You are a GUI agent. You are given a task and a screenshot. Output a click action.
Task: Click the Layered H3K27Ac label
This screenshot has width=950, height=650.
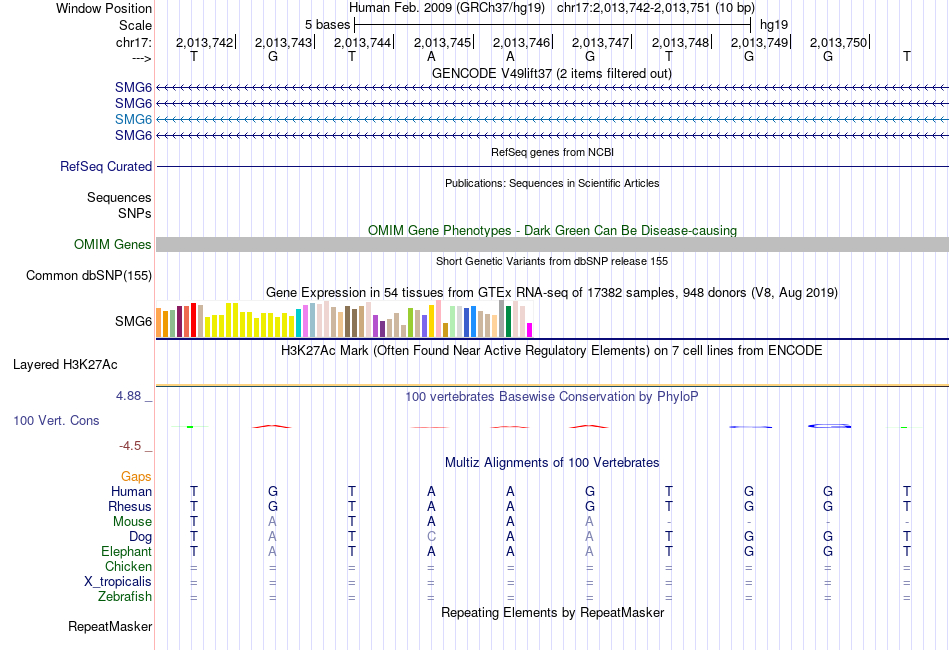pos(65,365)
